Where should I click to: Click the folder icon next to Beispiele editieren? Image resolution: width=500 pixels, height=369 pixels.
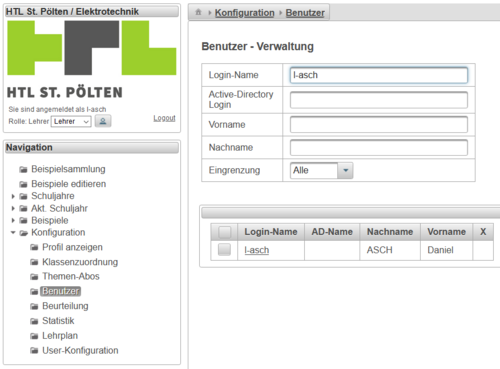point(23,184)
